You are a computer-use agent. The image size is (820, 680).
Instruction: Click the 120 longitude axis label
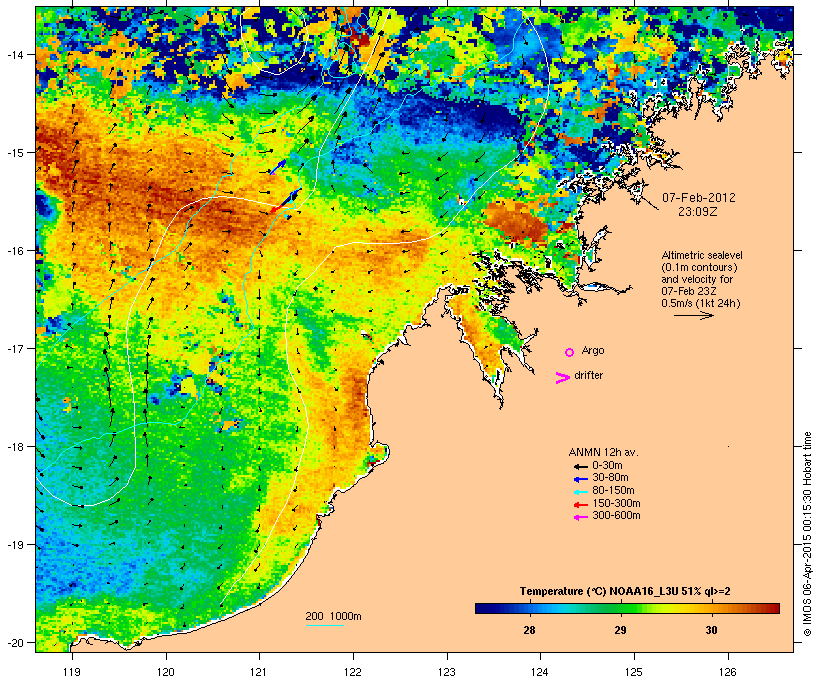(166, 672)
